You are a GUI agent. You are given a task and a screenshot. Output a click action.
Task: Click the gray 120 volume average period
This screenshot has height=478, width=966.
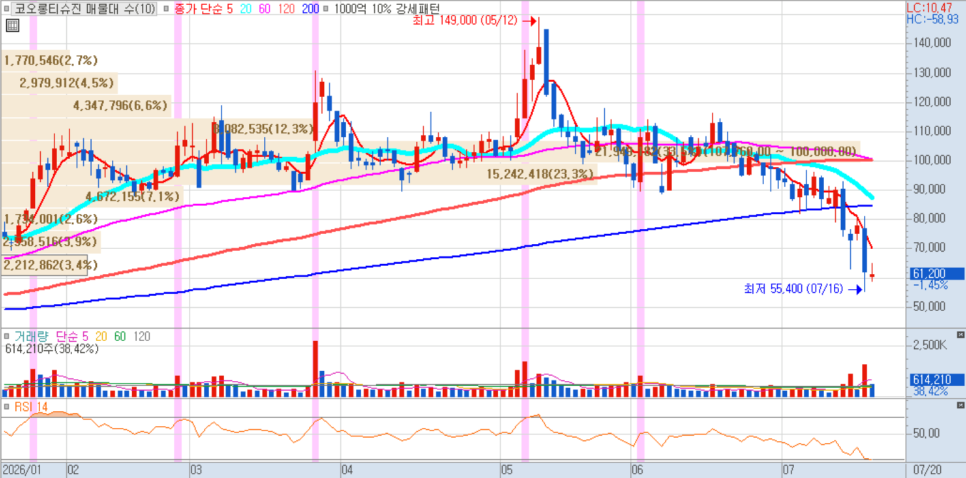click(142, 336)
